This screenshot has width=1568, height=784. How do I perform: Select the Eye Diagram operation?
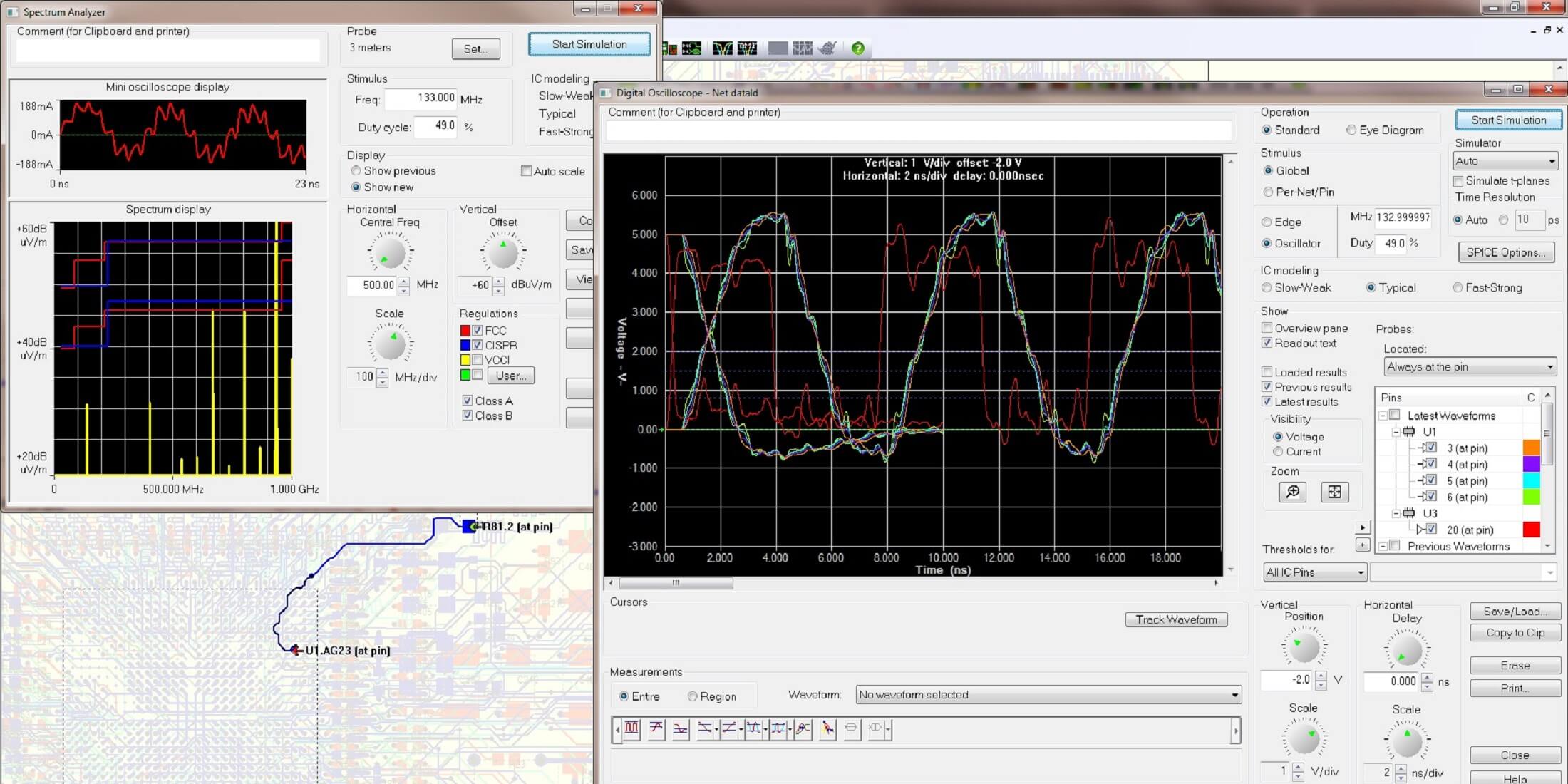1351,130
